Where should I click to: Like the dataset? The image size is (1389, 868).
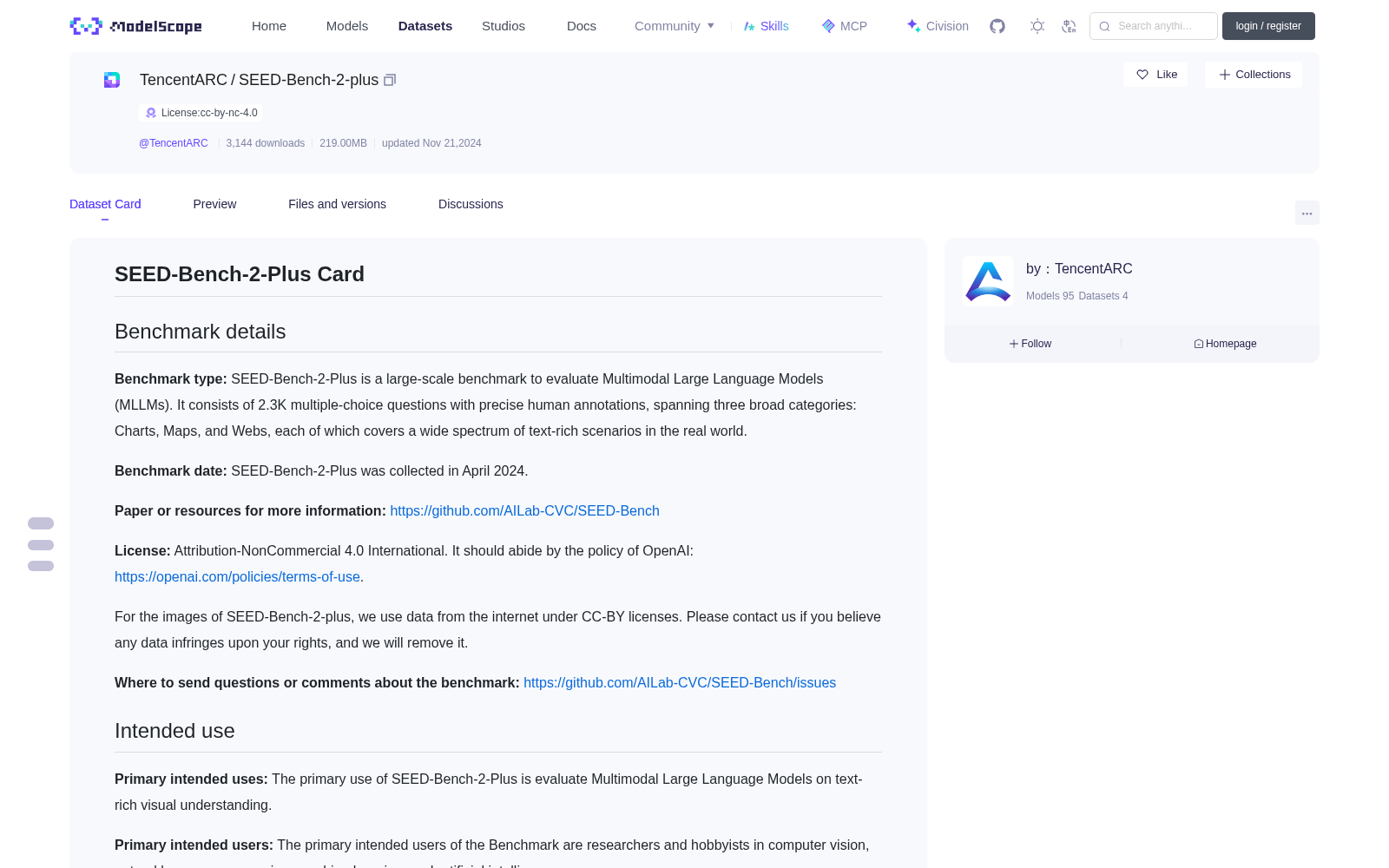coord(1156,75)
